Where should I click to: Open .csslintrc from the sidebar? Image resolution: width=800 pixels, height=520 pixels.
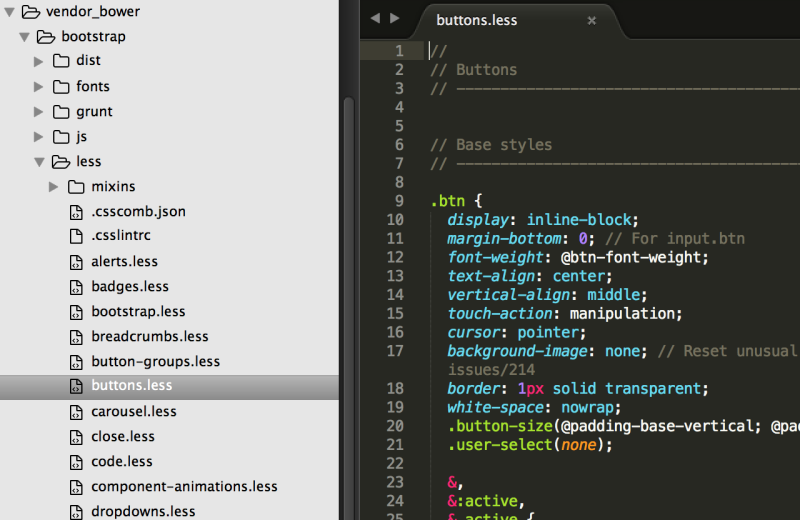[121, 236]
